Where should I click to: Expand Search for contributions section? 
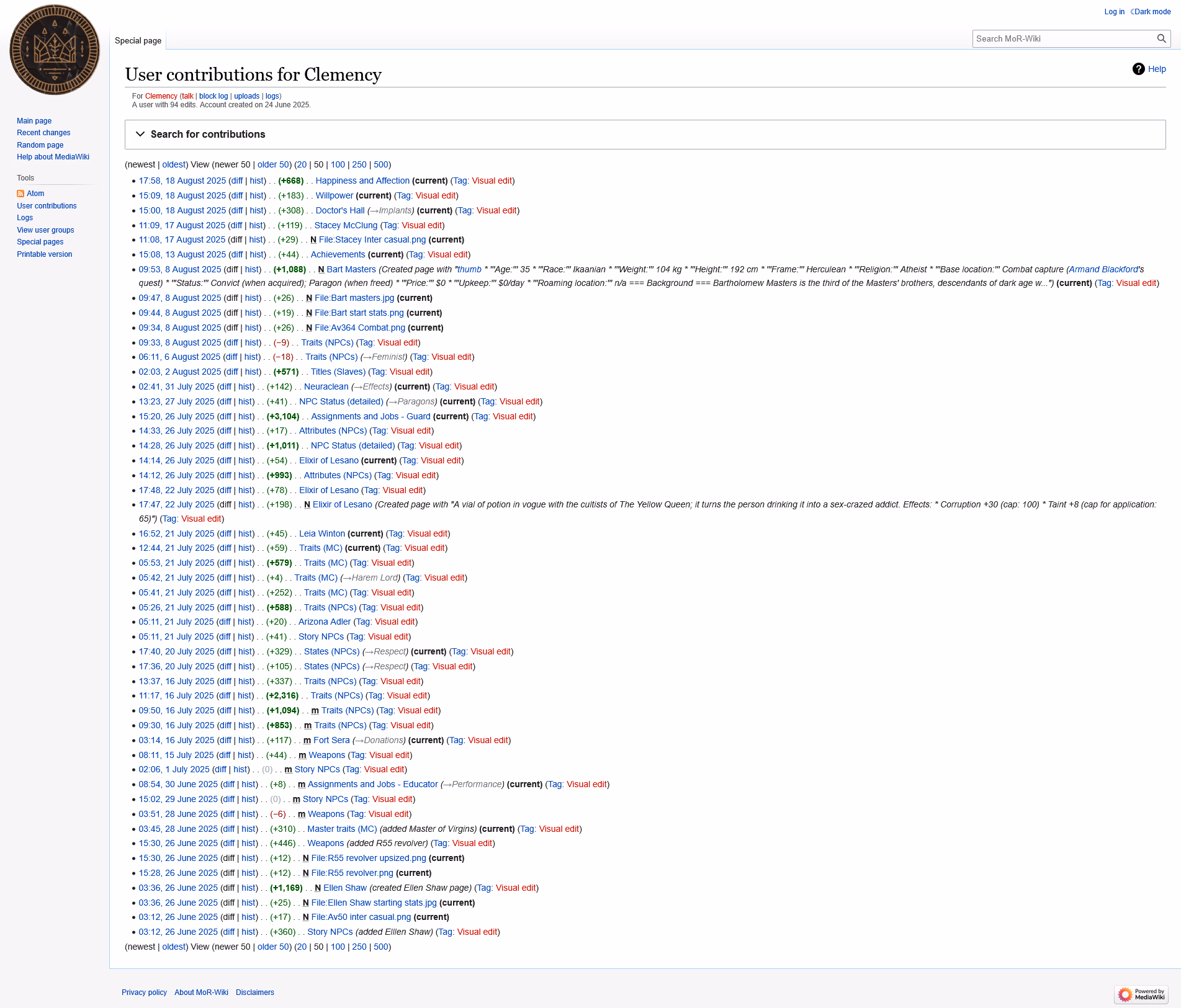tap(208, 135)
